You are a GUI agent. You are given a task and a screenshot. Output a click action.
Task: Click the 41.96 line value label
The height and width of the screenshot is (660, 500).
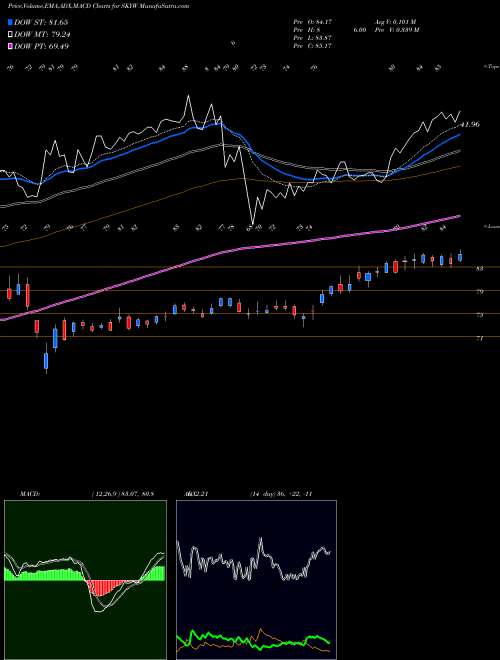tap(470, 125)
